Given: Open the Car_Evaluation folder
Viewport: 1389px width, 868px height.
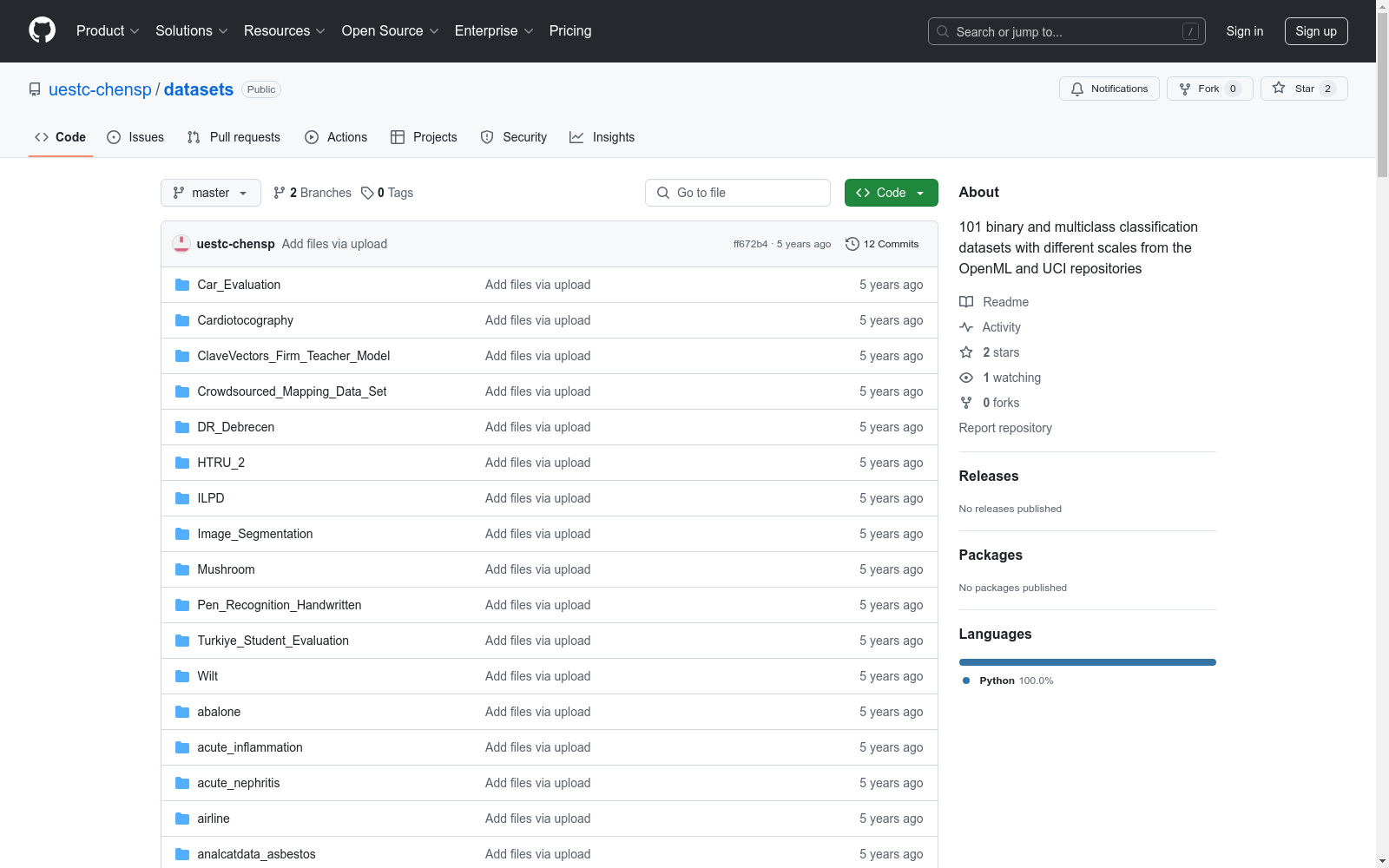Looking at the screenshot, I should (x=239, y=285).
